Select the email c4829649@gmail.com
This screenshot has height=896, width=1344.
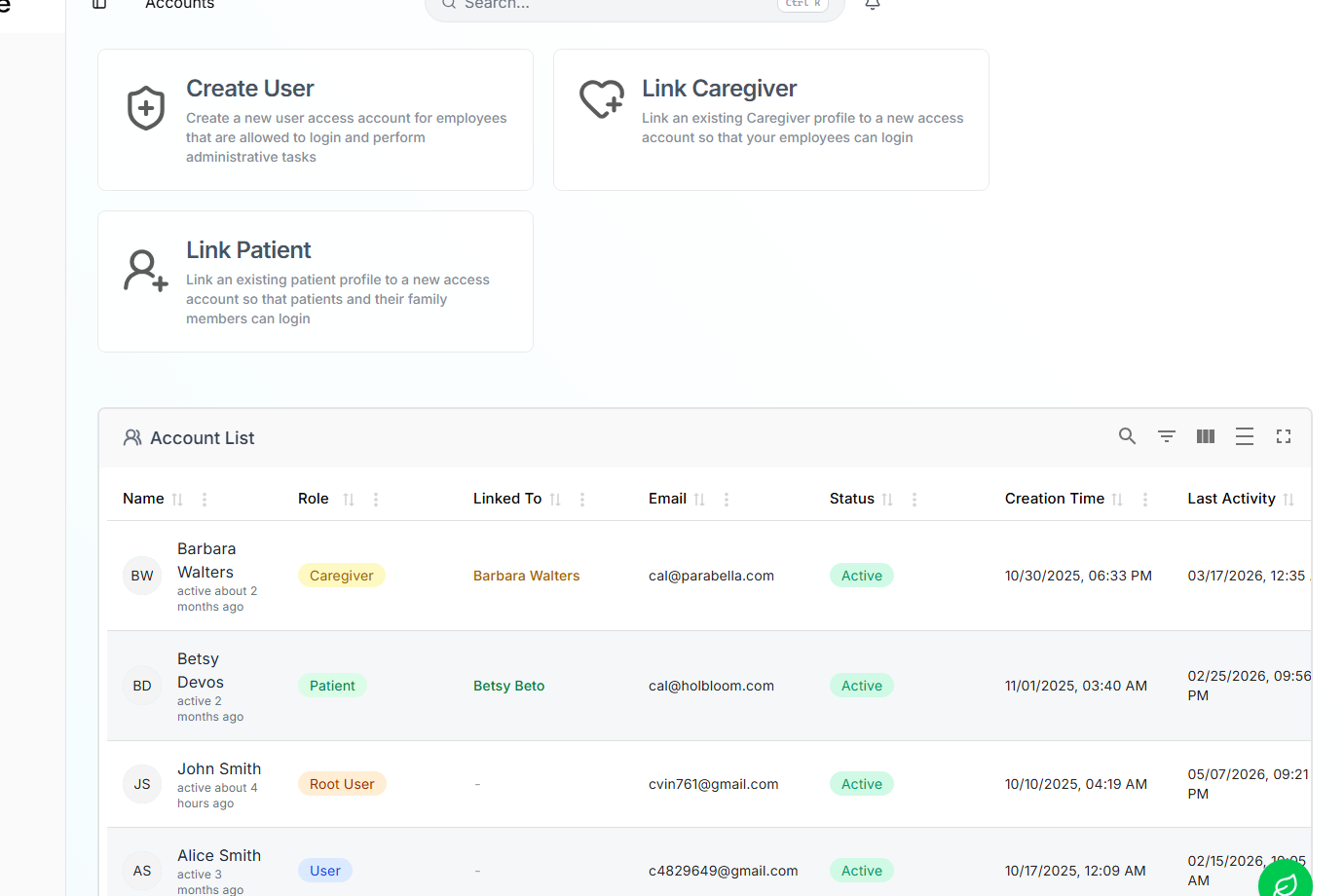tap(724, 871)
